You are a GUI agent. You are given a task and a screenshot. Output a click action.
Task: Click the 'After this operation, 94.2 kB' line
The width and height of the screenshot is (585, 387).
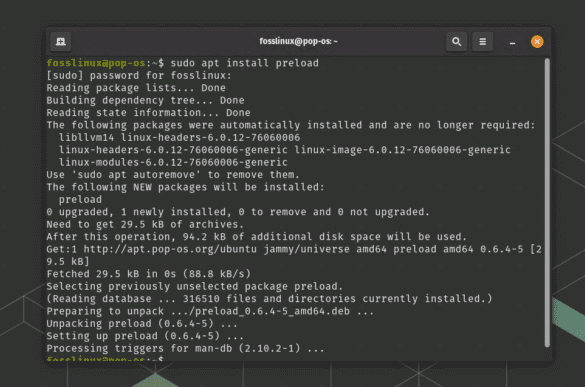(x=256, y=236)
